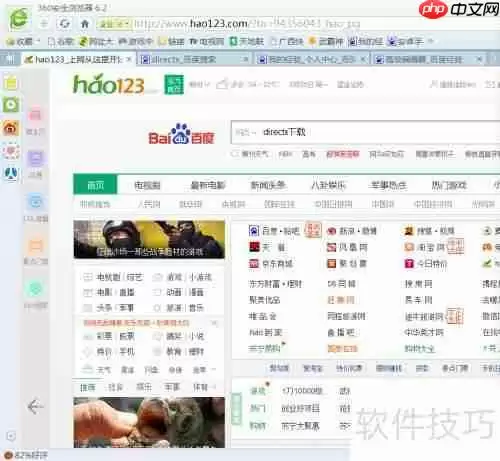Open the site security badge dropdown in address bar

(114, 24)
